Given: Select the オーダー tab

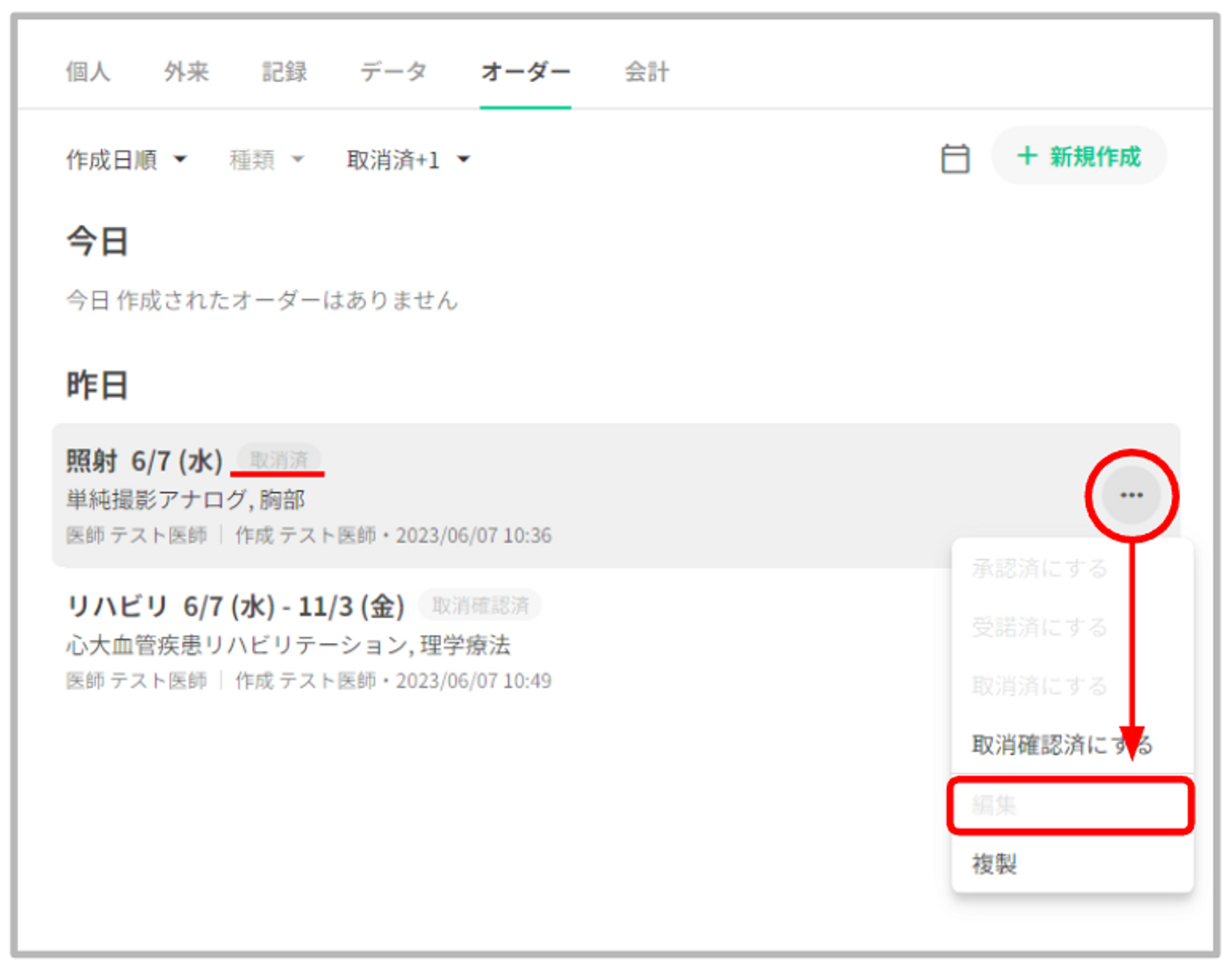Looking at the screenshot, I should click(525, 71).
